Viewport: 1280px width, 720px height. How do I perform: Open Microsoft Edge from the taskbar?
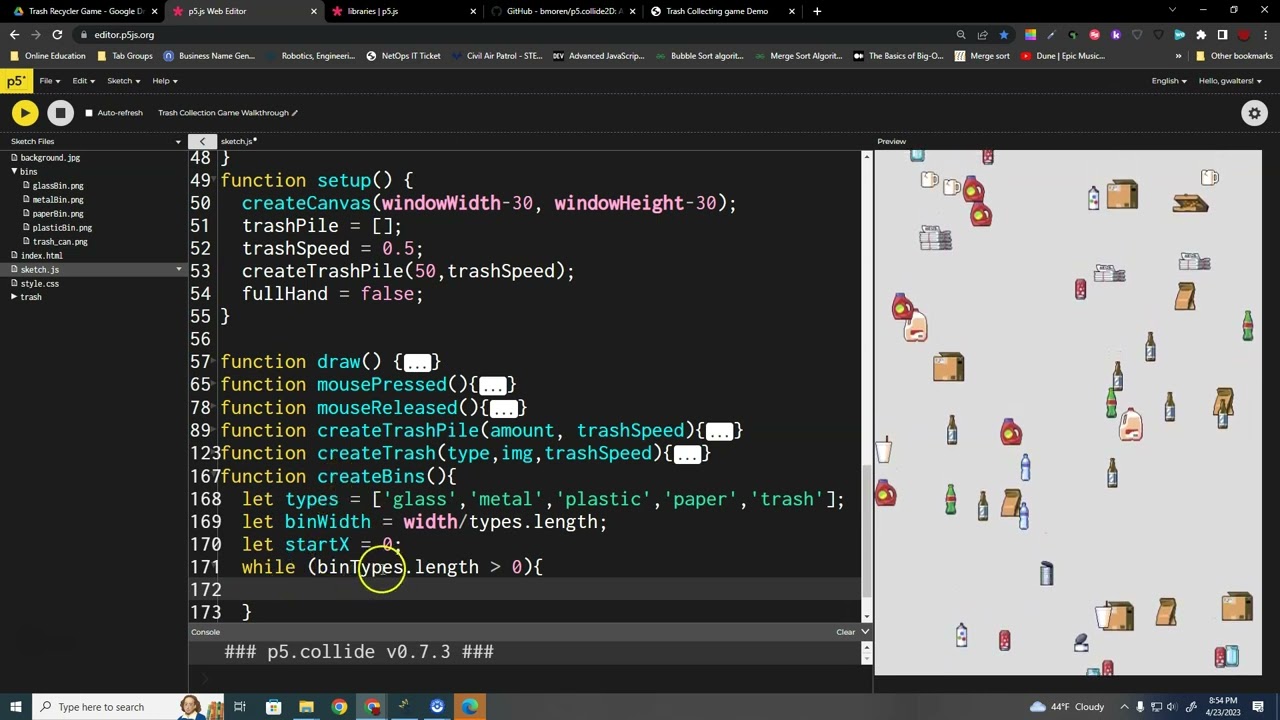coord(470,707)
